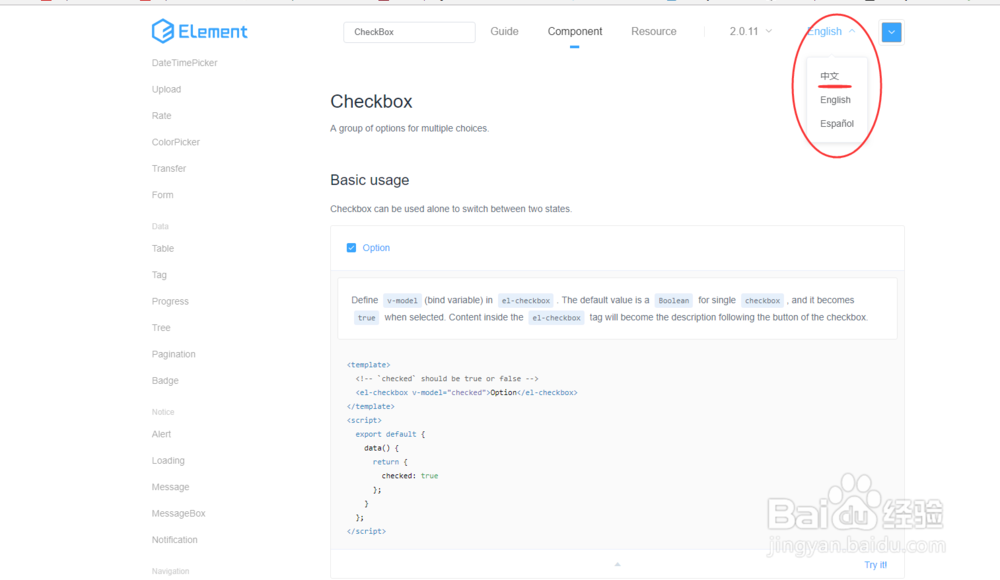Click the Notice sidebar group label
The image size is (1000, 580).
(x=163, y=412)
